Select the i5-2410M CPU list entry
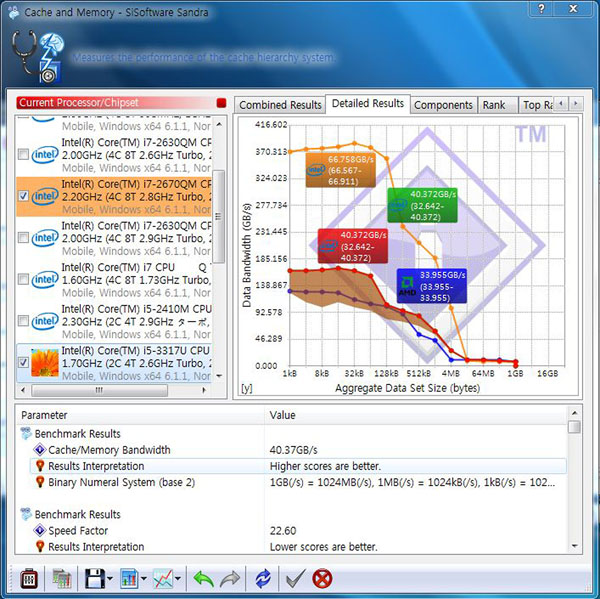Viewport: 600px width, 599px height. tap(114, 321)
